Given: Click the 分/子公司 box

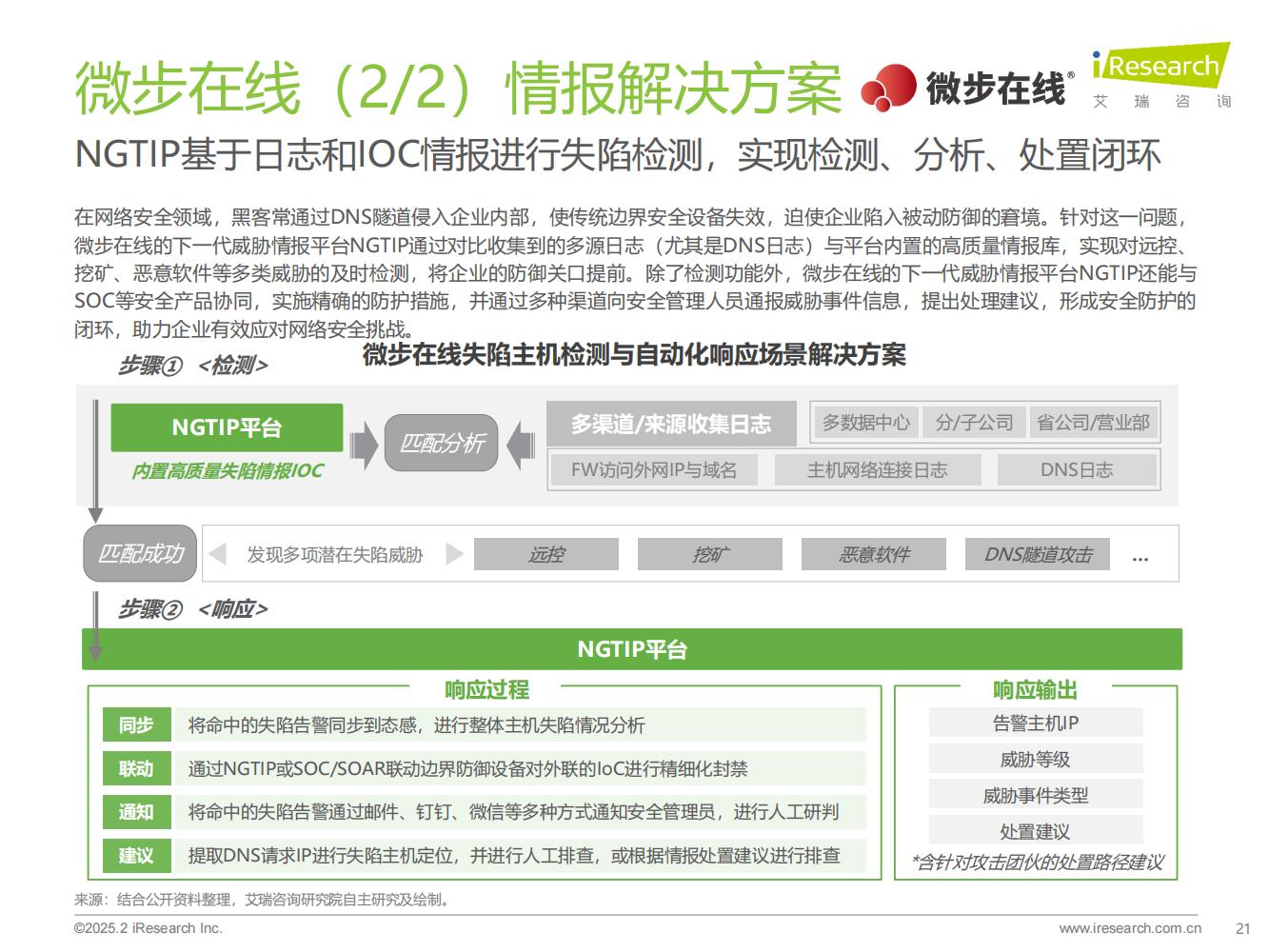Looking at the screenshot, I should point(974,422).
